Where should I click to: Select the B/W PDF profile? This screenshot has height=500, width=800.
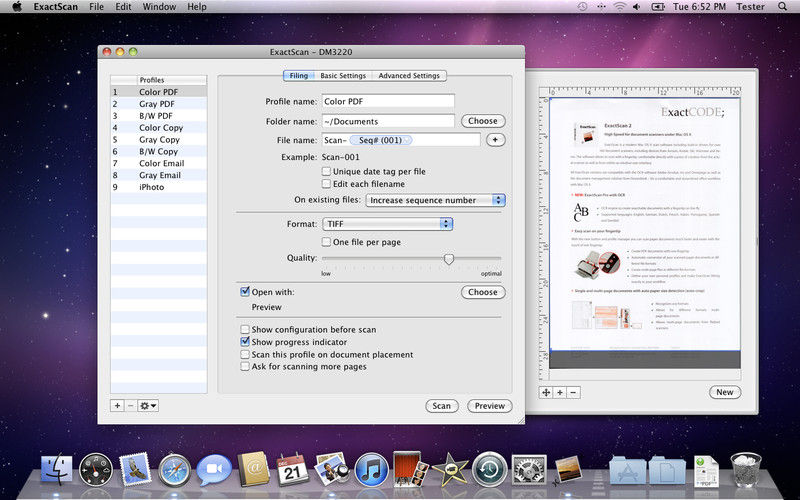tap(159, 115)
